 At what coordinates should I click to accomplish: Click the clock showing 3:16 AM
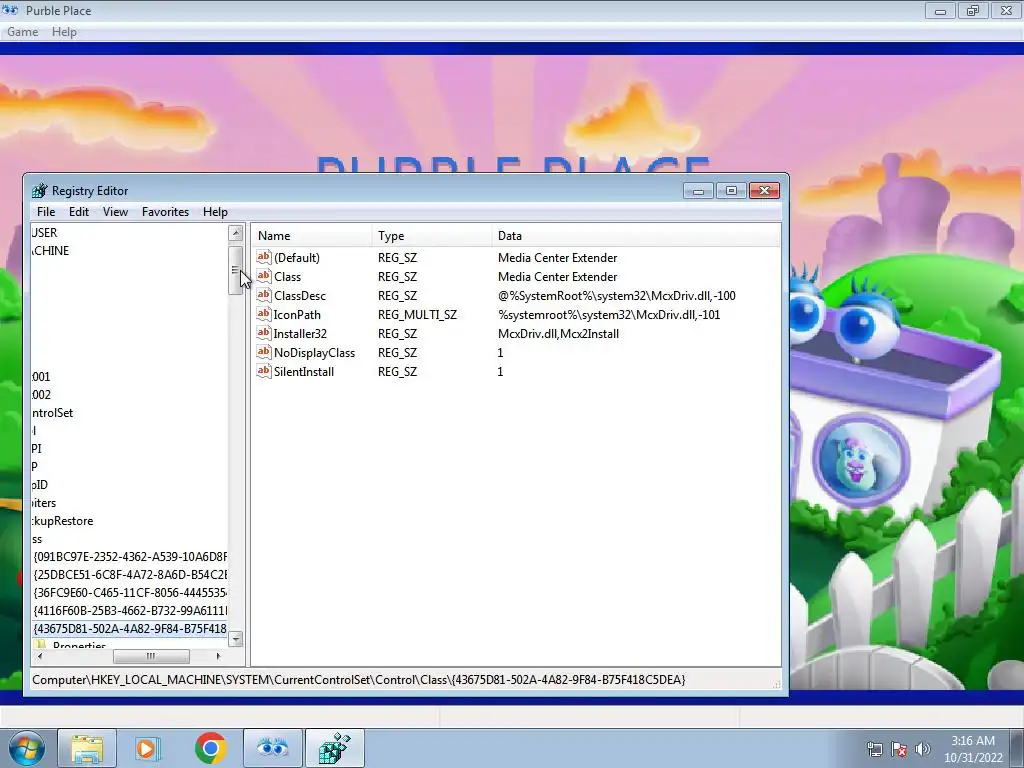(x=972, y=741)
